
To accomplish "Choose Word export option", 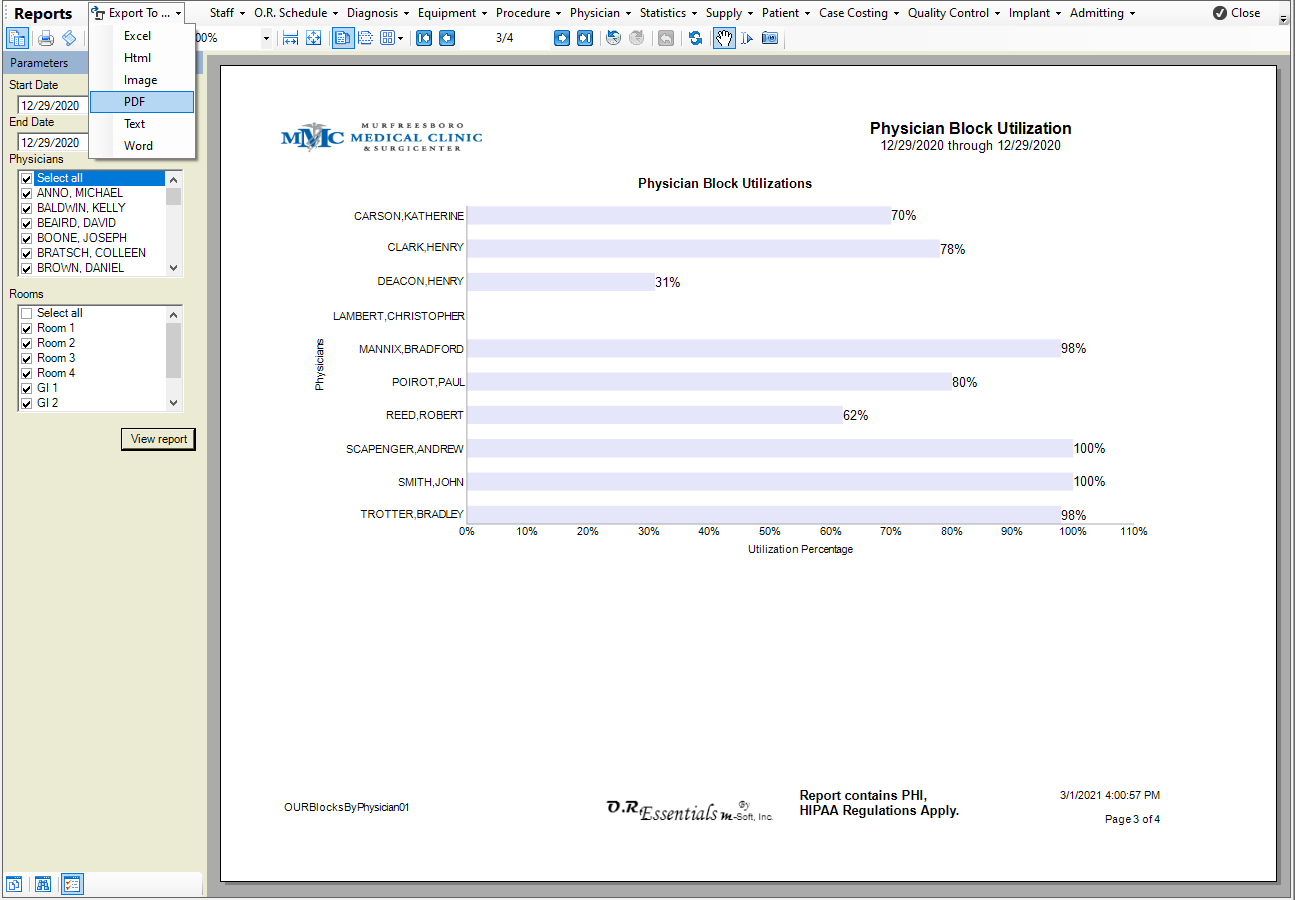I will [141, 146].
